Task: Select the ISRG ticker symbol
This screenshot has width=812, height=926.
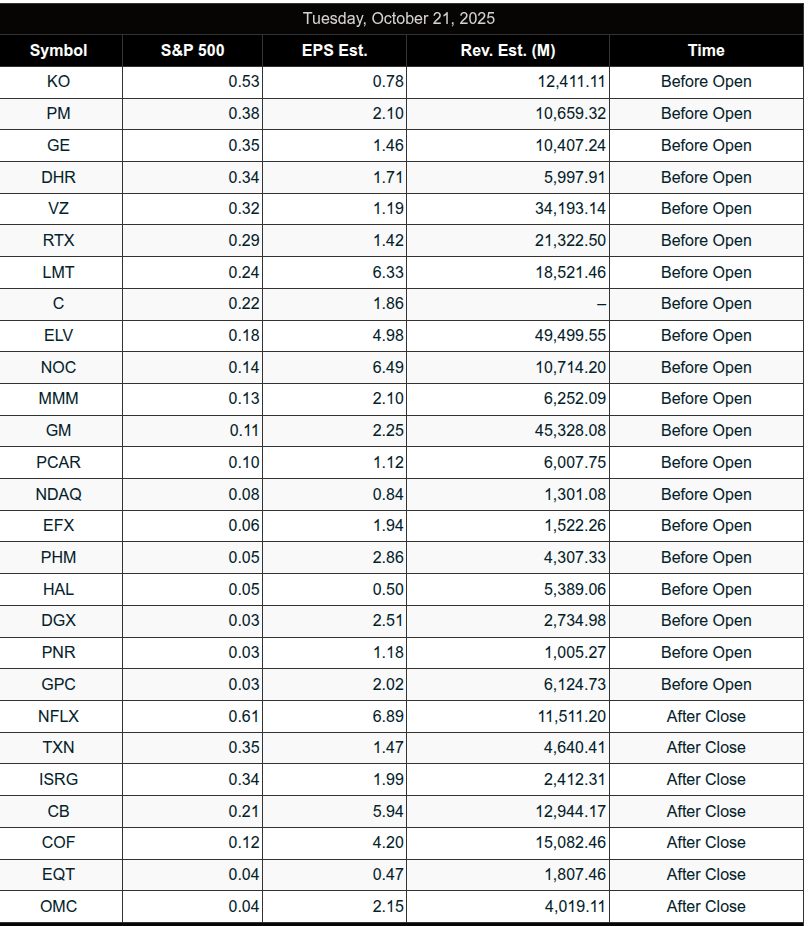Action: (59, 779)
